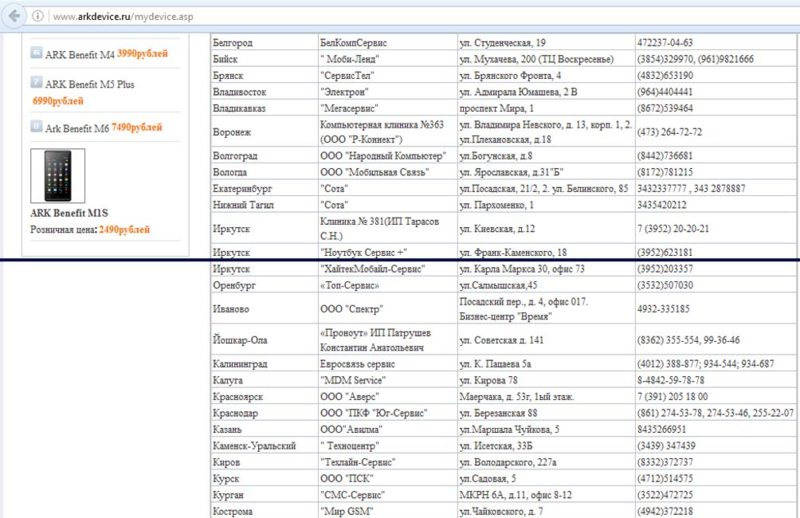Open the ARK Benefit M1S title link
The width and height of the screenshot is (800, 518).
pyautogui.click(x=69, y=213)
